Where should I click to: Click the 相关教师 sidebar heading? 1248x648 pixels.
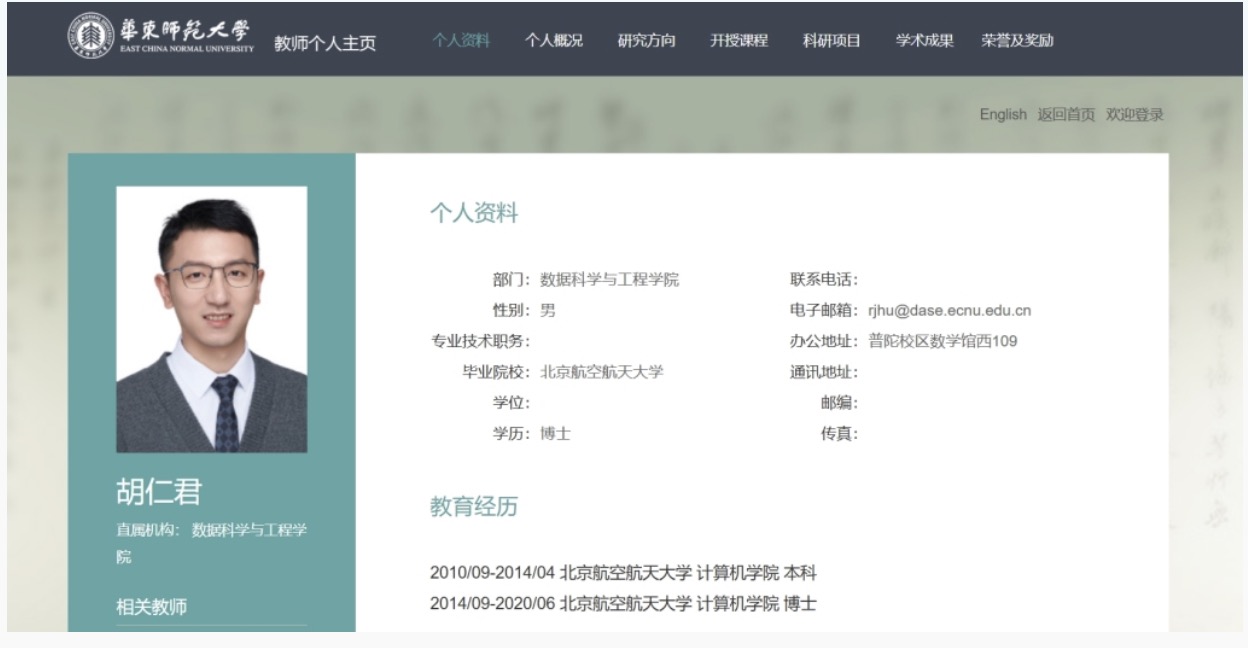coord(151,606)
